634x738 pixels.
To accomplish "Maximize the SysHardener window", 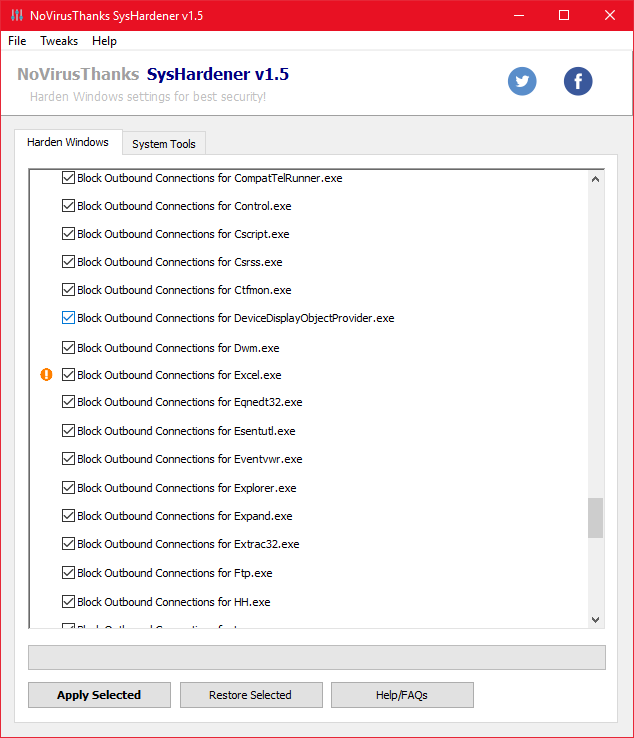I will pyautogui.click(x=564, y=15).
